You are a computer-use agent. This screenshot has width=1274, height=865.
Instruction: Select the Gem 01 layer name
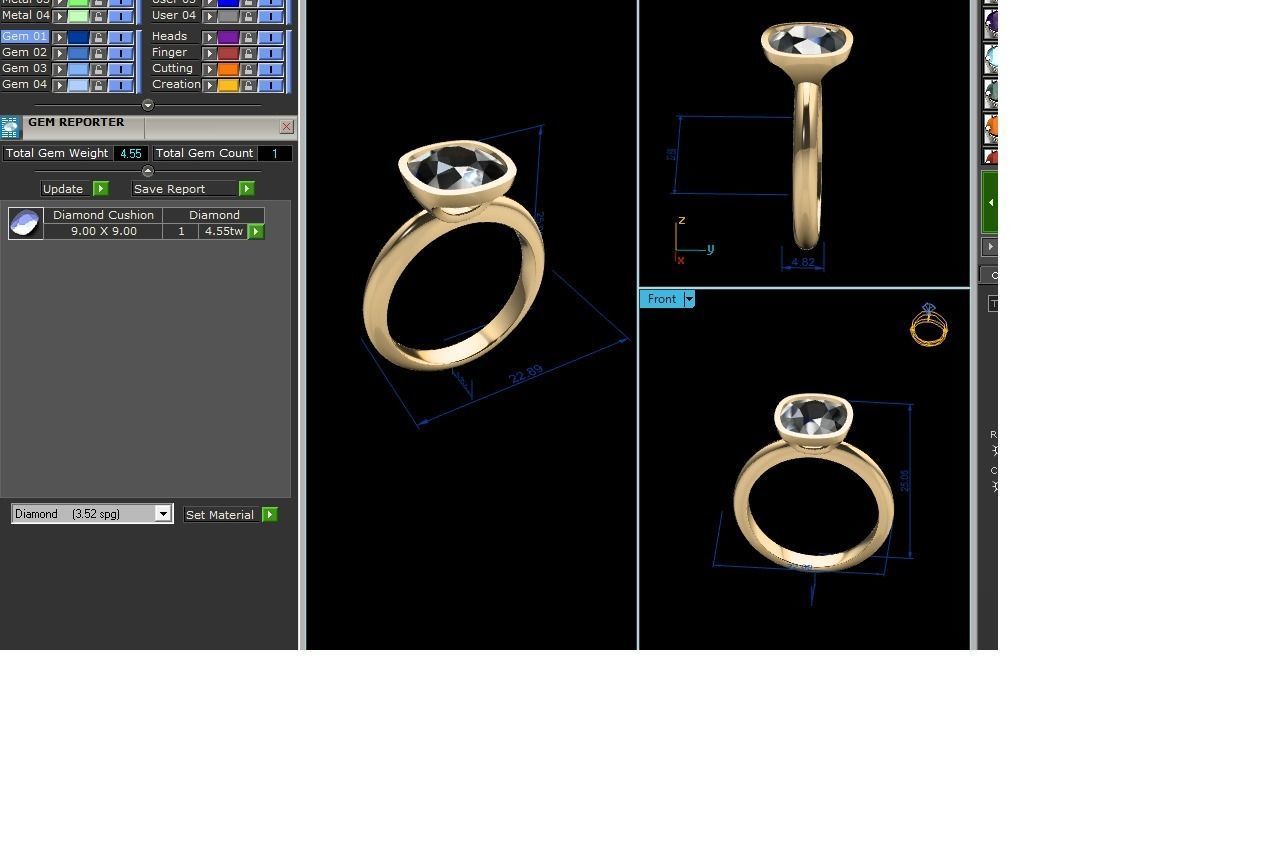tap(25, 36)
